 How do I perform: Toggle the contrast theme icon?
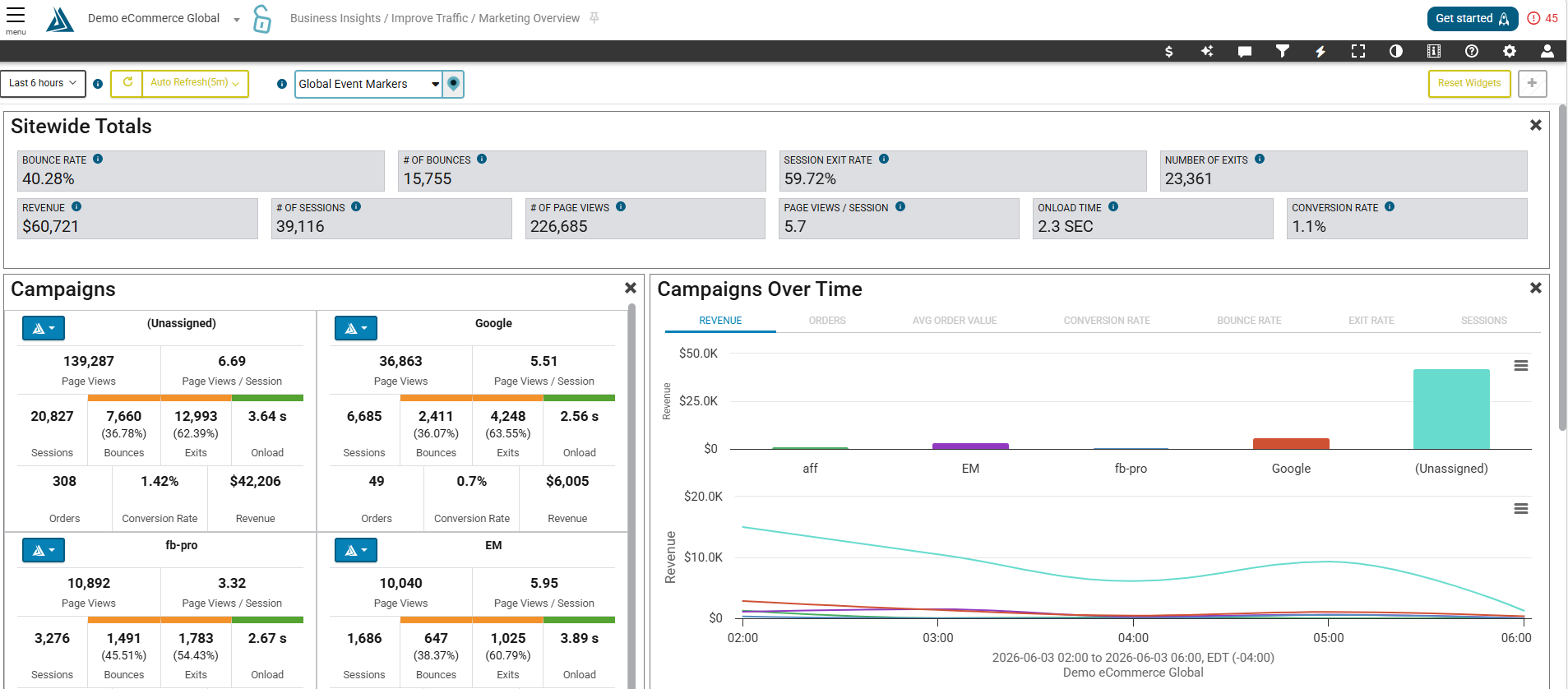click(x=1396, y=51)
